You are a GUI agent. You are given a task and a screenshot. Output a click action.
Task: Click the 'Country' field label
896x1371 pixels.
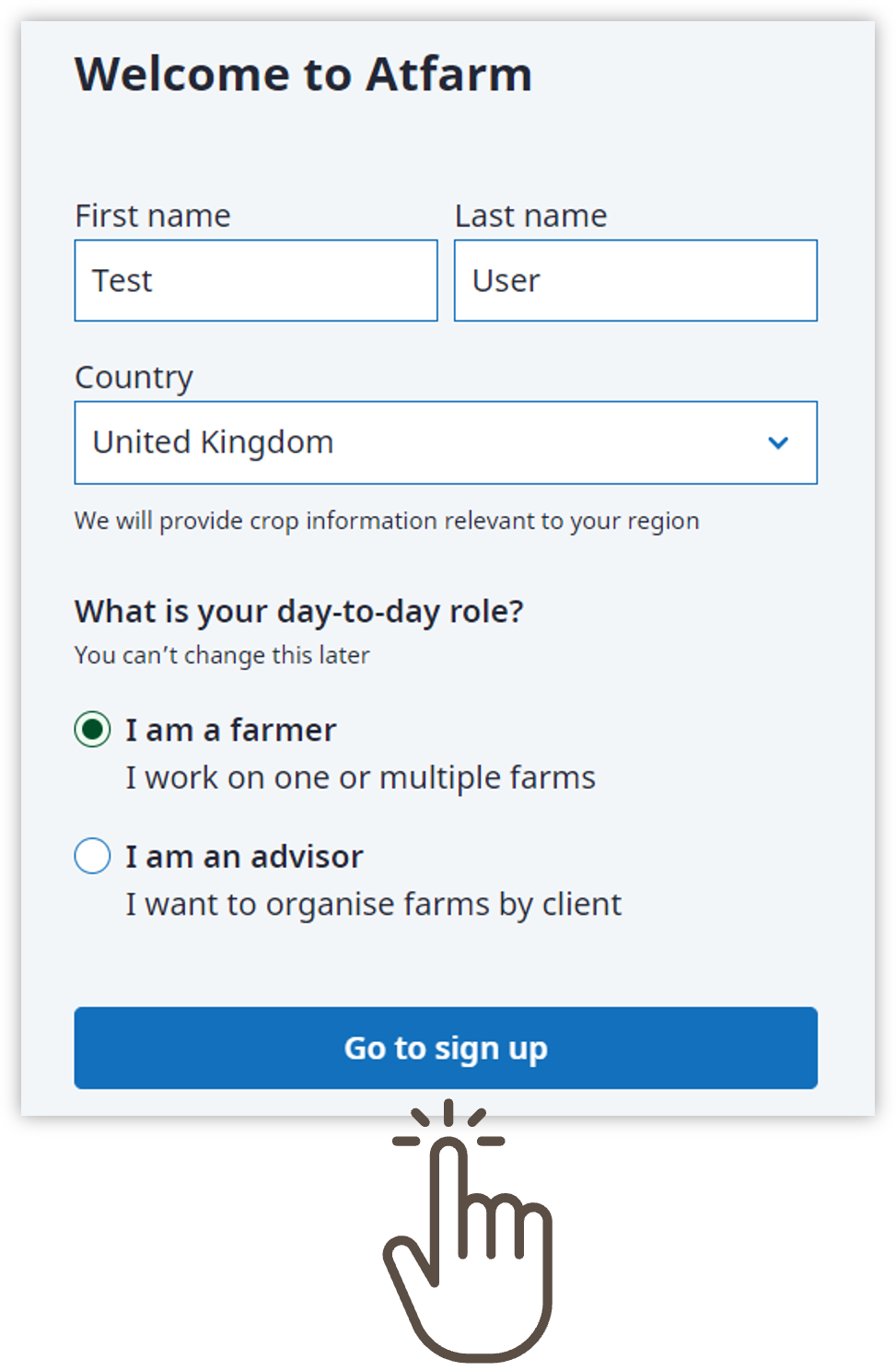(134, 378)
